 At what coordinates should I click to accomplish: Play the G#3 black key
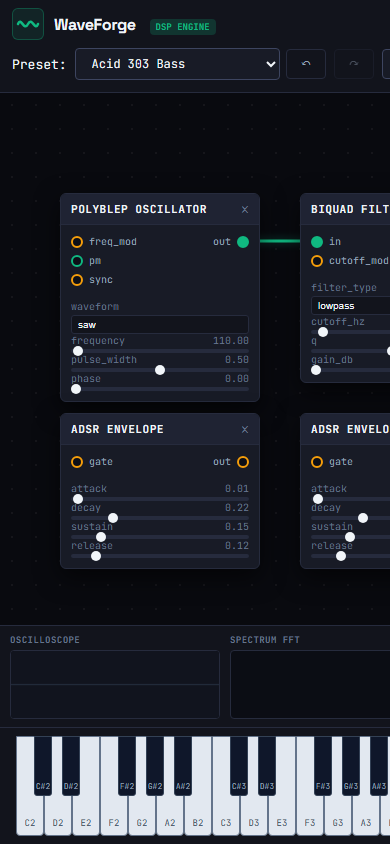coord(351,766)
